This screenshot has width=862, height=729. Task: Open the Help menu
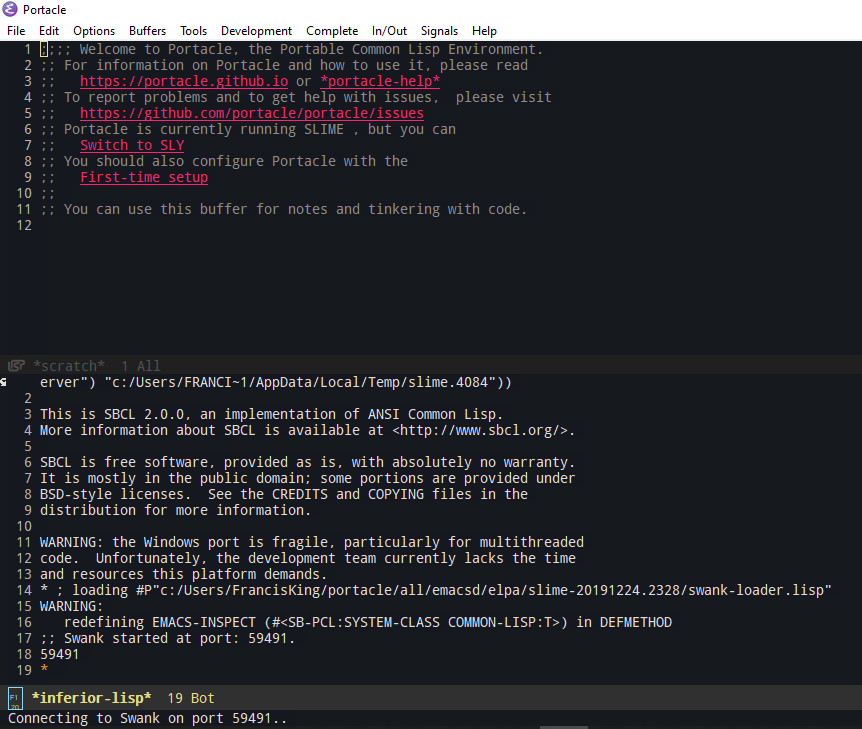(x=484, y=31)
